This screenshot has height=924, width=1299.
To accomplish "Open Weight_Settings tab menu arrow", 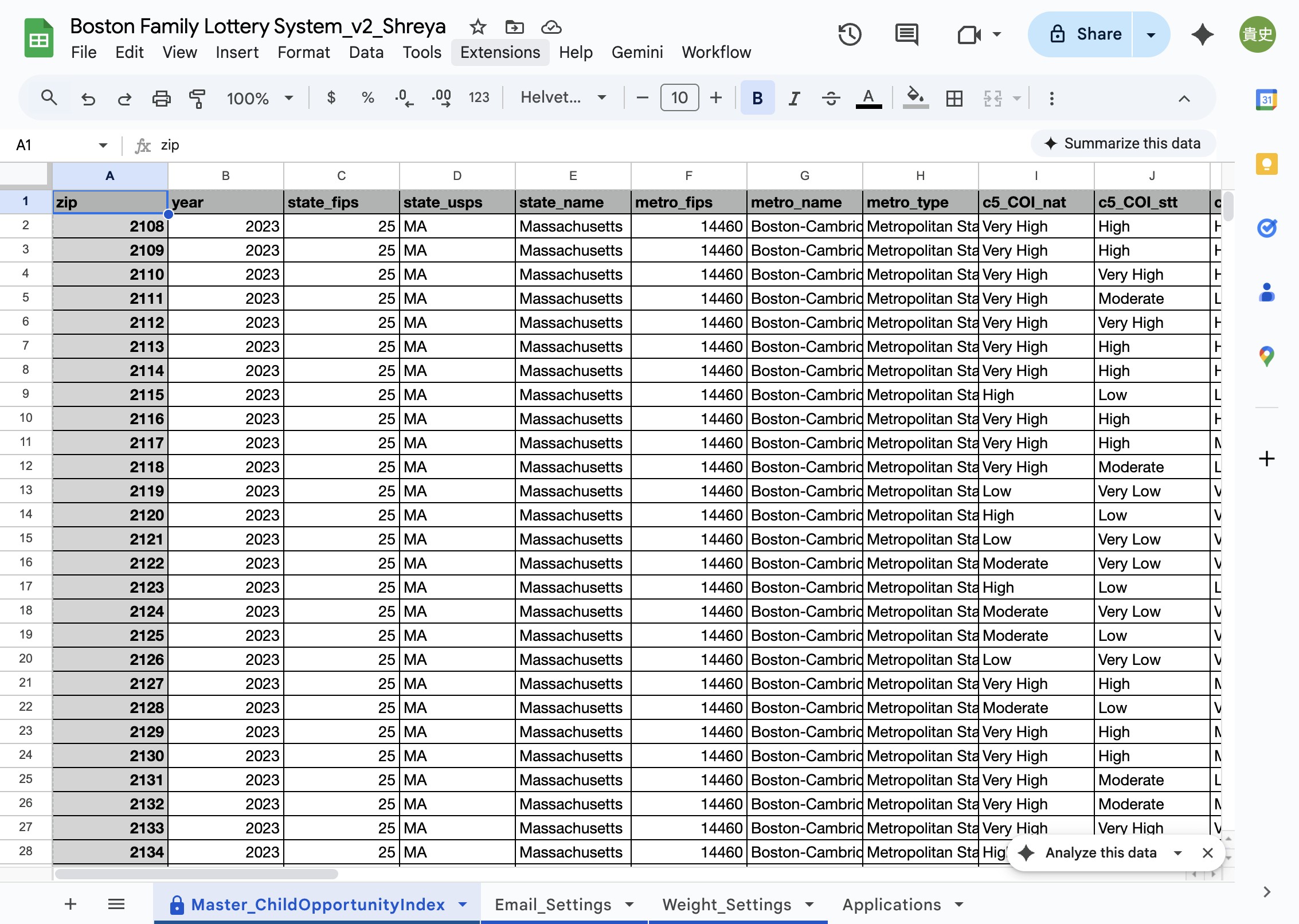I will point(809,905).
